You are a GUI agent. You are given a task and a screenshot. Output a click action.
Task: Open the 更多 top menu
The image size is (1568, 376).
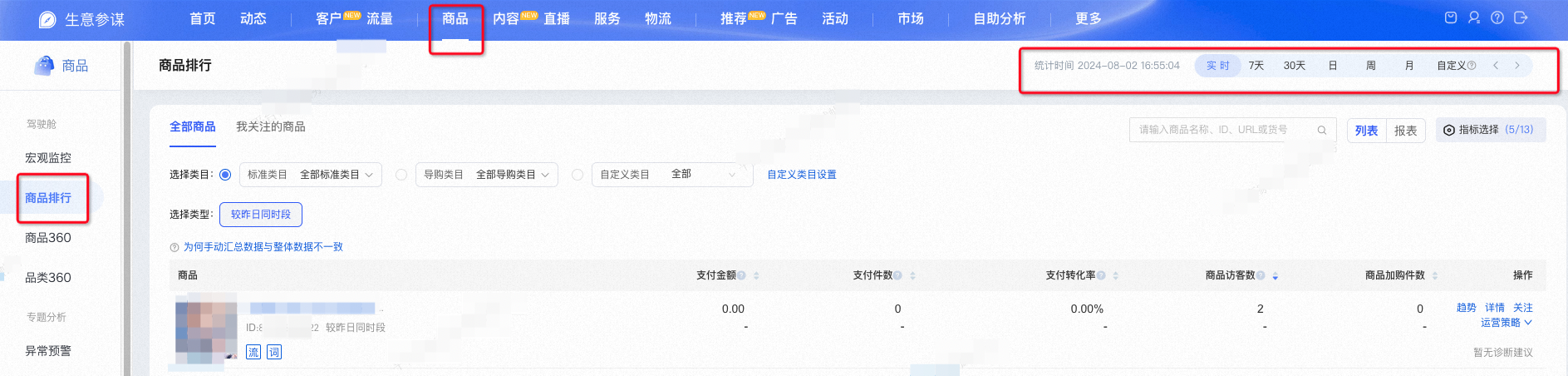tap(1089, 18)
